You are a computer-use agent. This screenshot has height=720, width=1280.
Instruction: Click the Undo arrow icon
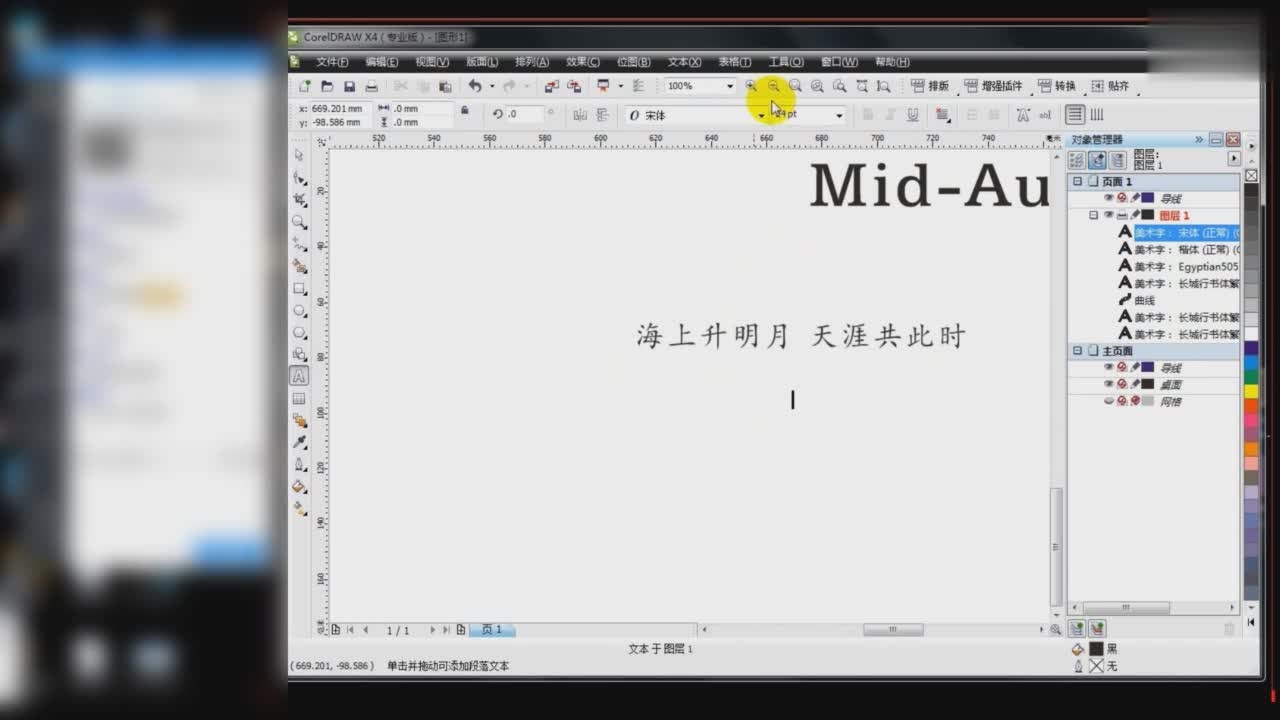coord(475,87)
